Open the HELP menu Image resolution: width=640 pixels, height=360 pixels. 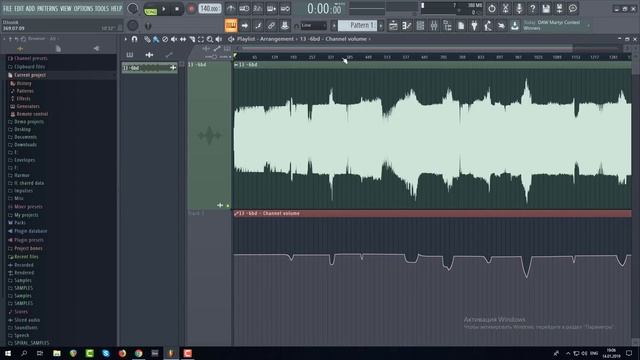[116, 8]
